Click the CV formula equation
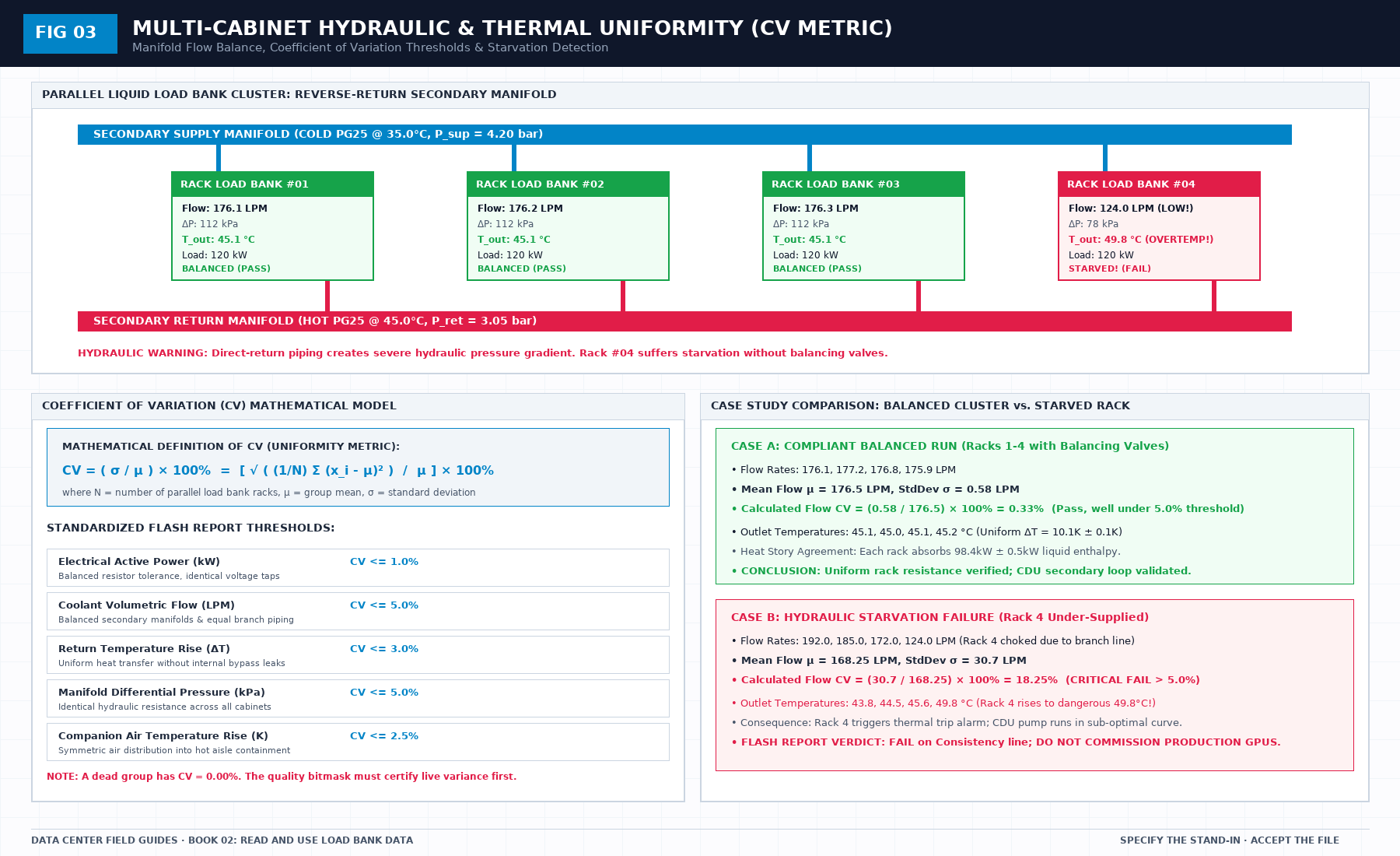Image resolution: width=1400 pixels, height=856 pixels. click(x=278, y=471)
